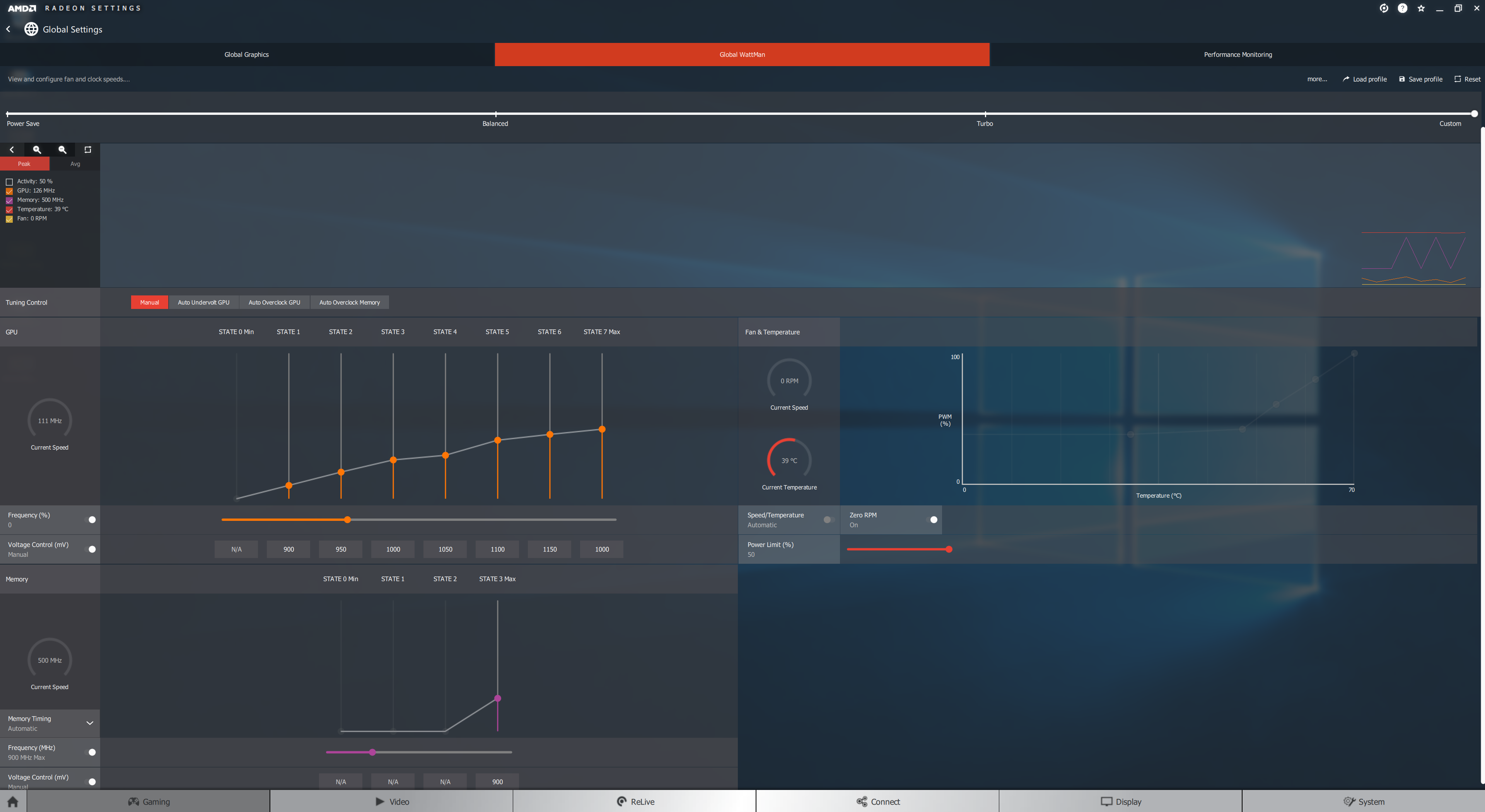The width and height of the screenshot is (1485, 812).
Task: Click the graph zoom-in magnifier icon
Action: (x=37, y=149)
